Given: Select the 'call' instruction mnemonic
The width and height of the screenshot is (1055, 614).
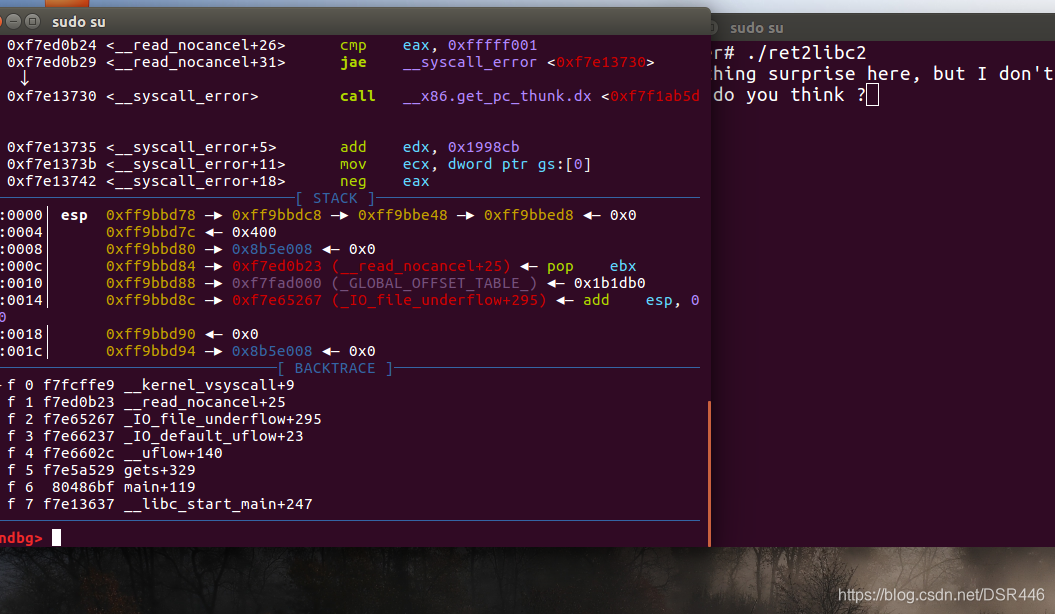Looking at the screenshot, I should [357, 96].
